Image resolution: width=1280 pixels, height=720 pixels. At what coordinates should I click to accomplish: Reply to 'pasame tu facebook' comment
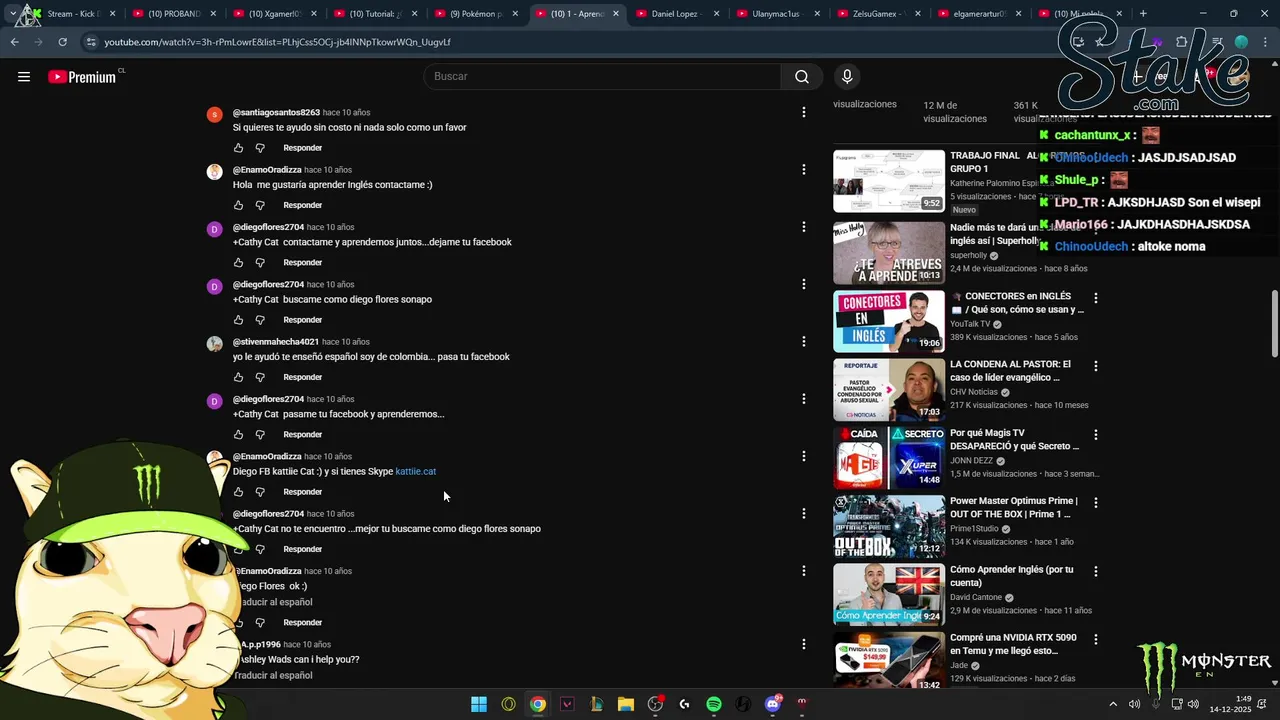(x=302, y=434)
